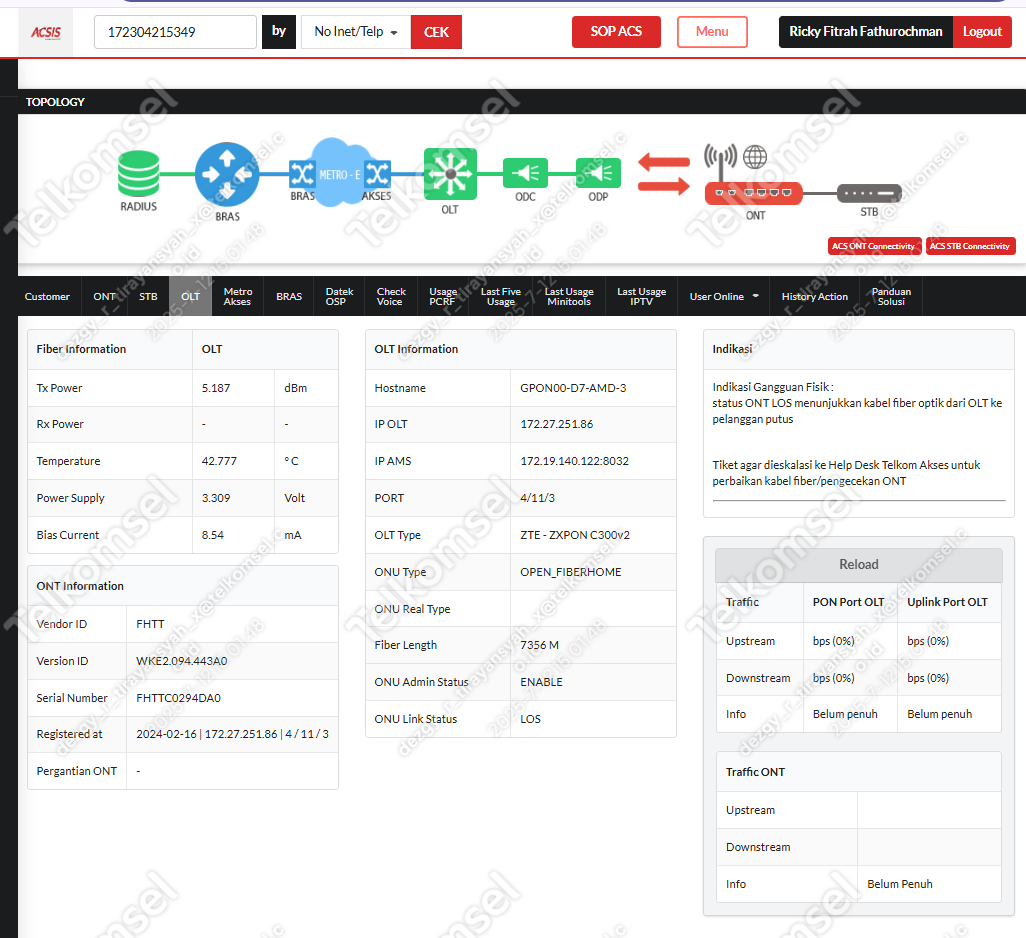Viewport: 1026px width, 938px height.
Task: Click the Indikasi Gangguan Fisik message
Action: tap(857, 403)
